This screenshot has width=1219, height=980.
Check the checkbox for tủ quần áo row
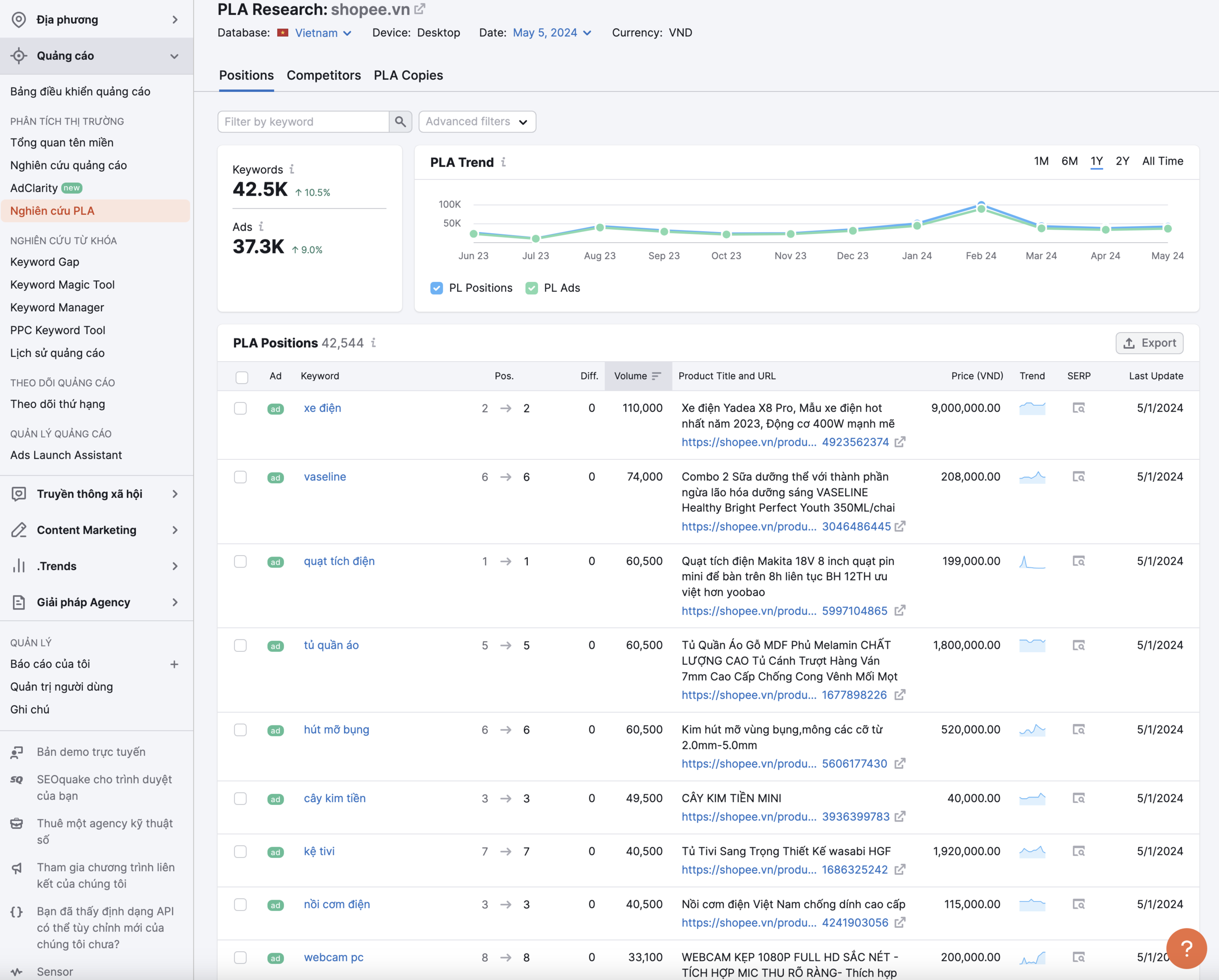[240, 646]
